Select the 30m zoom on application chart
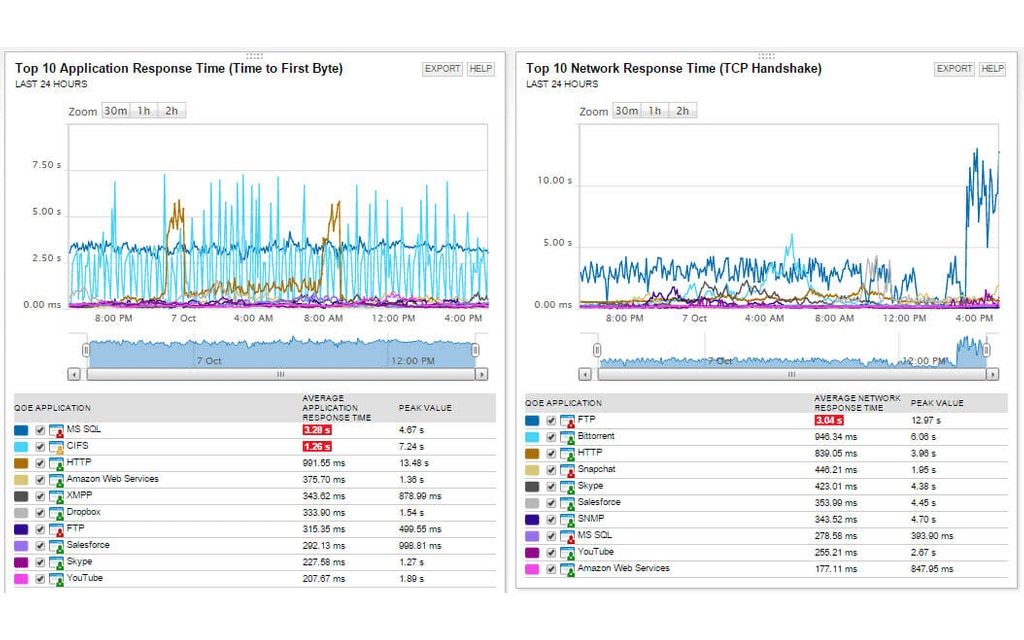 click(x=117, y=111)
